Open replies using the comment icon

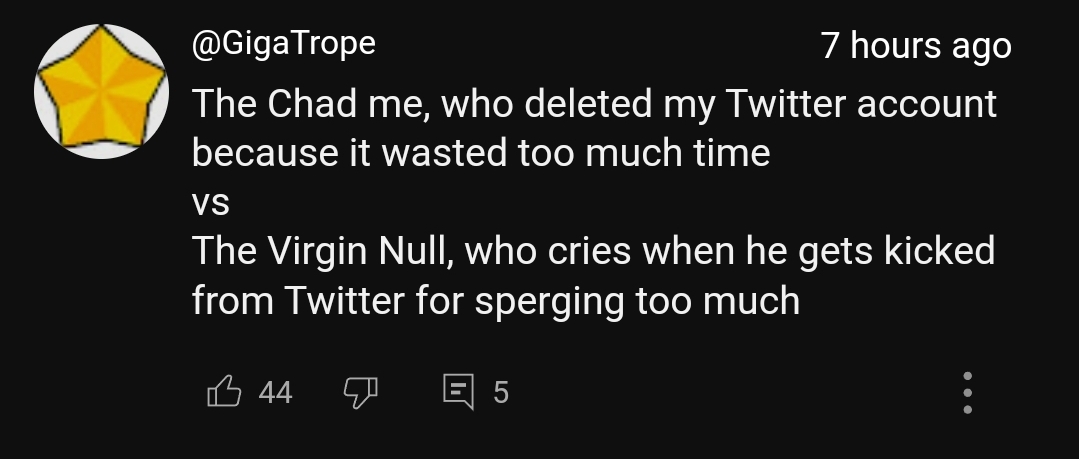coord(460,392)
